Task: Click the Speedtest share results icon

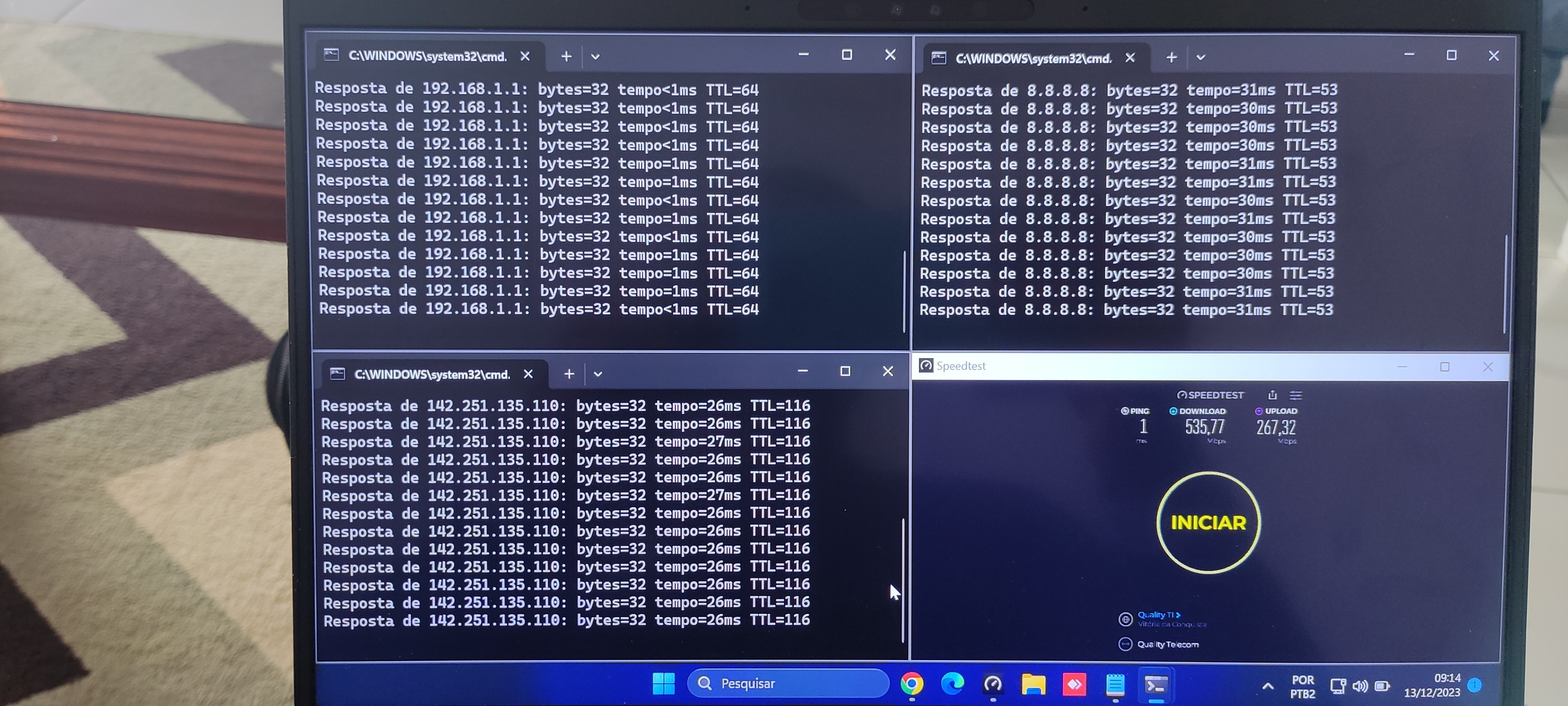Action: pos(1272,395)
